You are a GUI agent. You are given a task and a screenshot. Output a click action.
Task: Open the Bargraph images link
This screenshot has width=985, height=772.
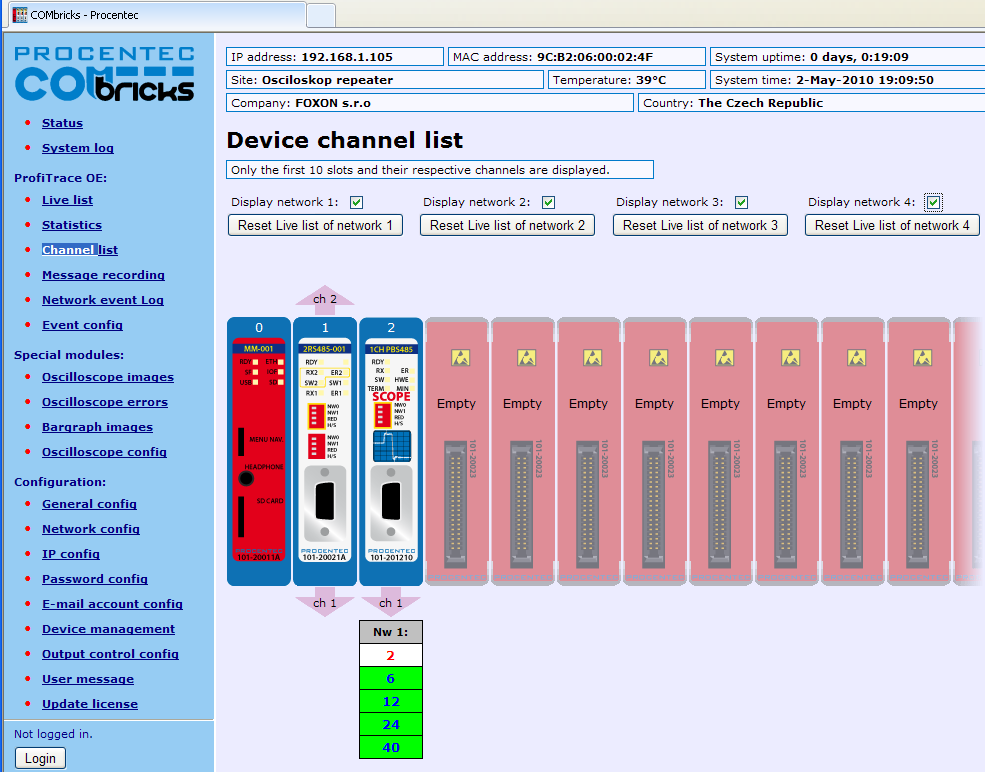coord(97,427)
